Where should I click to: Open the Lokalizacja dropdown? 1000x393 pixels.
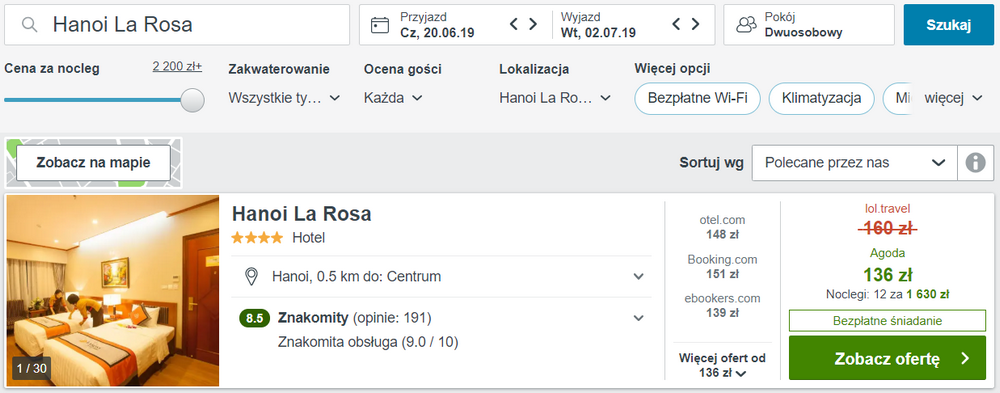pos(555,98)
